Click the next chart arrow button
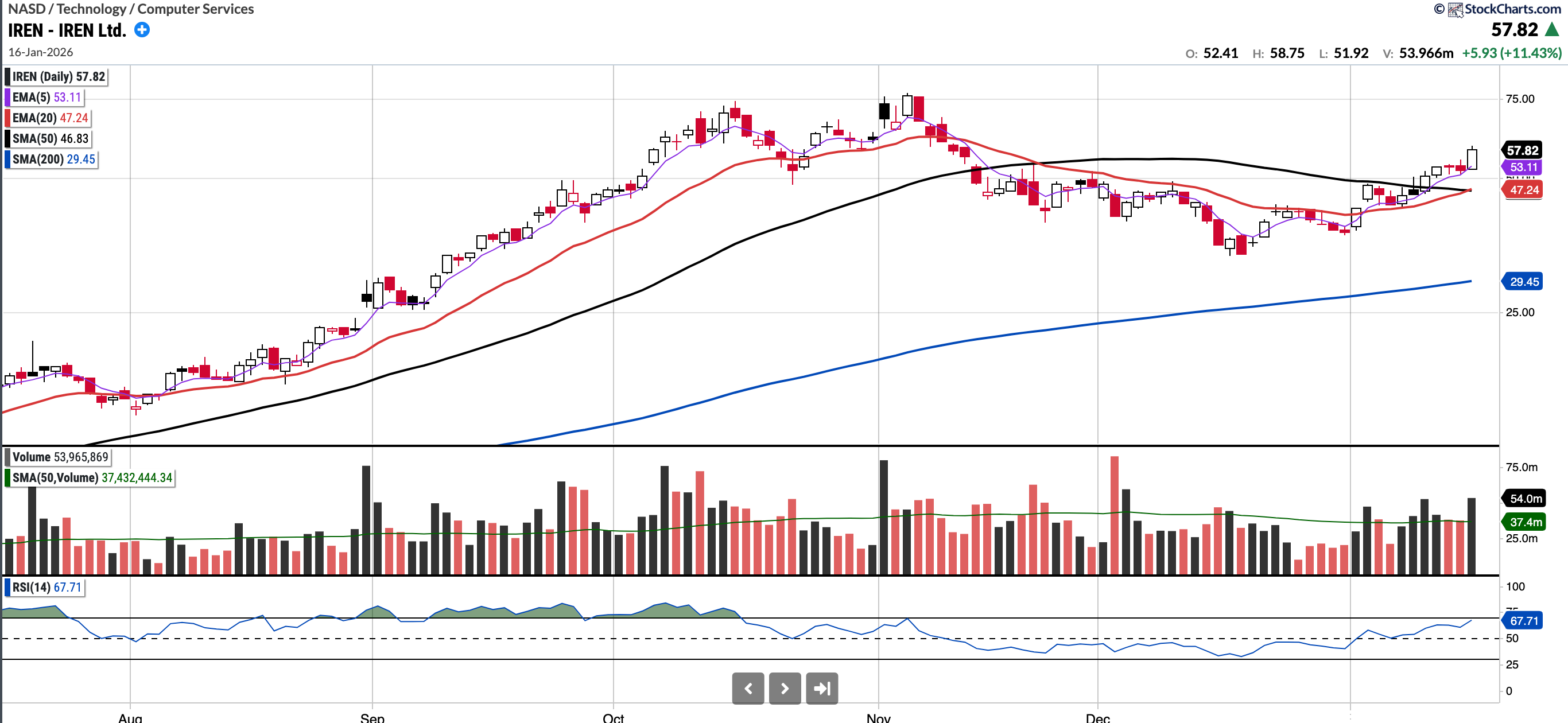Image resolution: width=1568 pixels, height=723 pixels. click(785, 689)
